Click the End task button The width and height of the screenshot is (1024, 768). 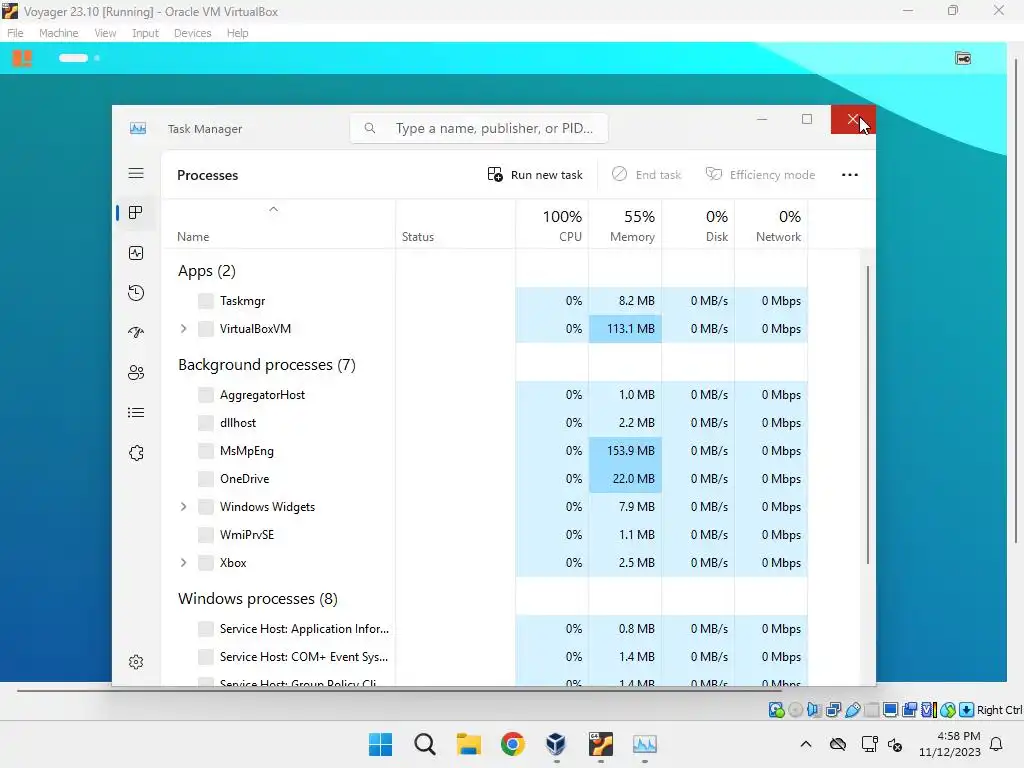pos(647,174)
